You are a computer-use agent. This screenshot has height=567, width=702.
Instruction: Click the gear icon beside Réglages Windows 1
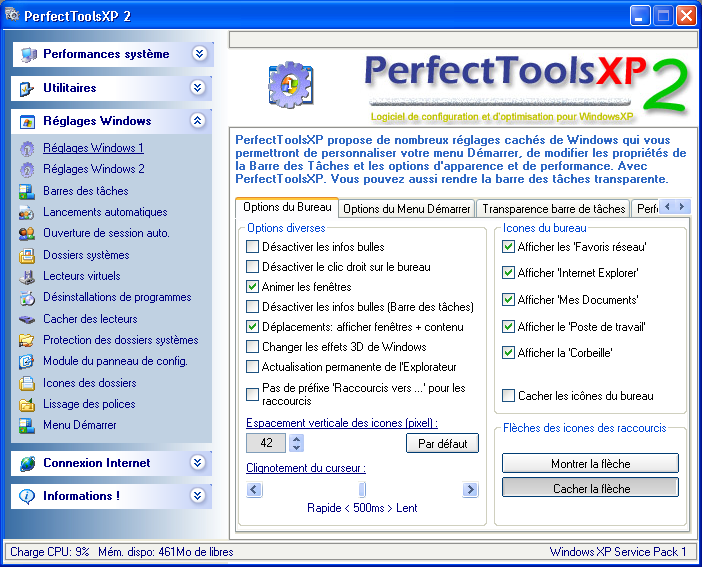tap(27, 149)
